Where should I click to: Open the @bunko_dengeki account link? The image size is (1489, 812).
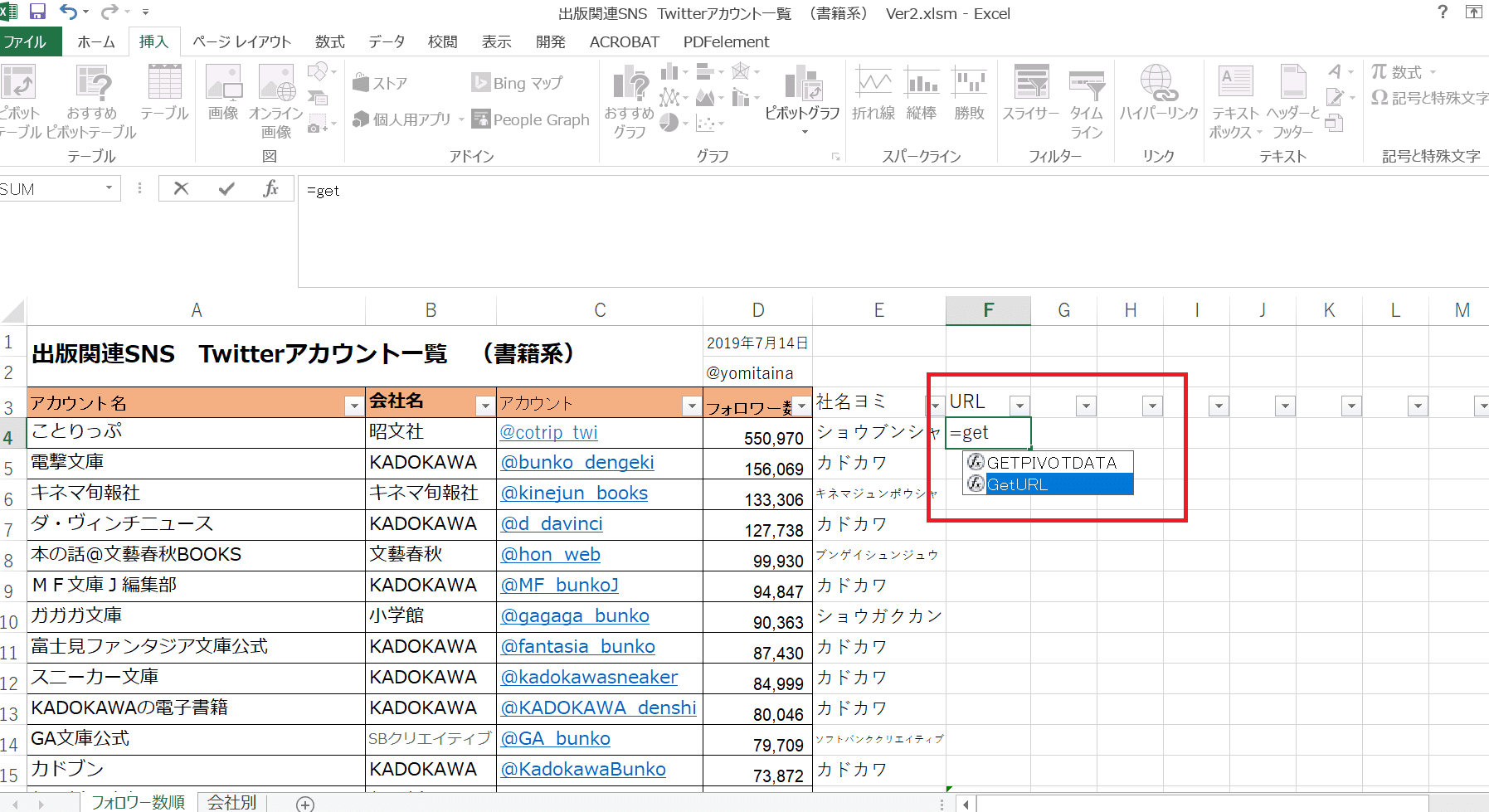point(577,462)
